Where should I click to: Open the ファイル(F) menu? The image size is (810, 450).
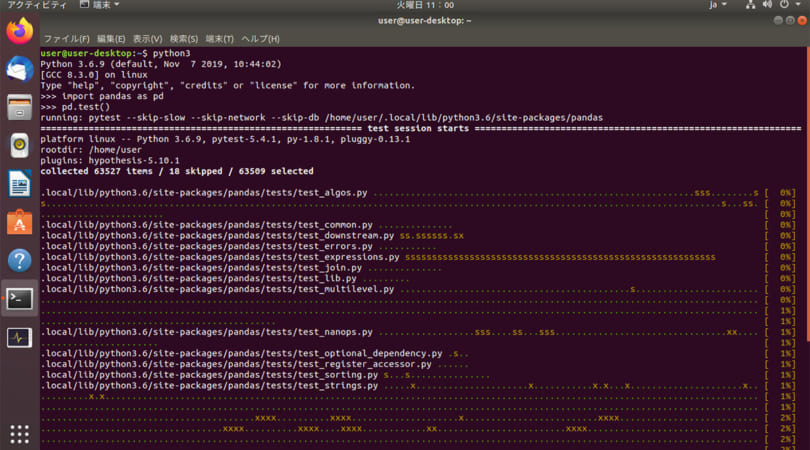click(x=66, y=39)
